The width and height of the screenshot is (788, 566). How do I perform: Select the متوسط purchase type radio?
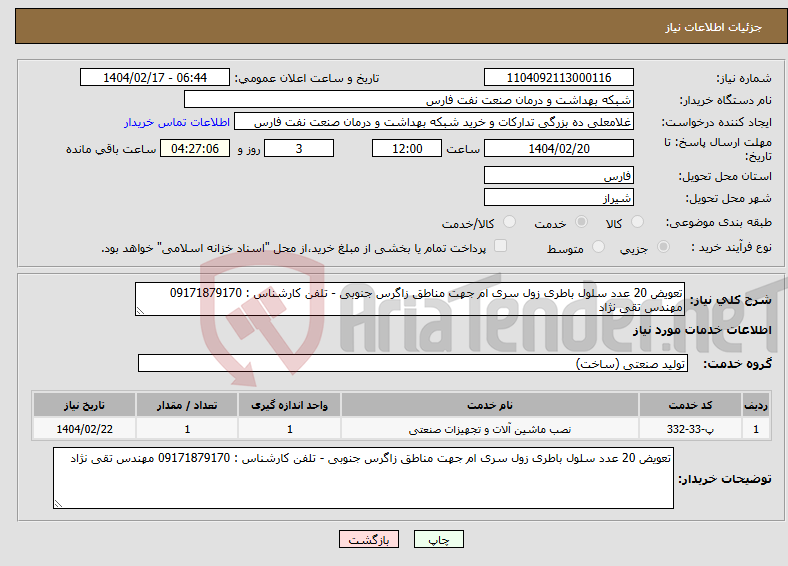click(598, 247)
